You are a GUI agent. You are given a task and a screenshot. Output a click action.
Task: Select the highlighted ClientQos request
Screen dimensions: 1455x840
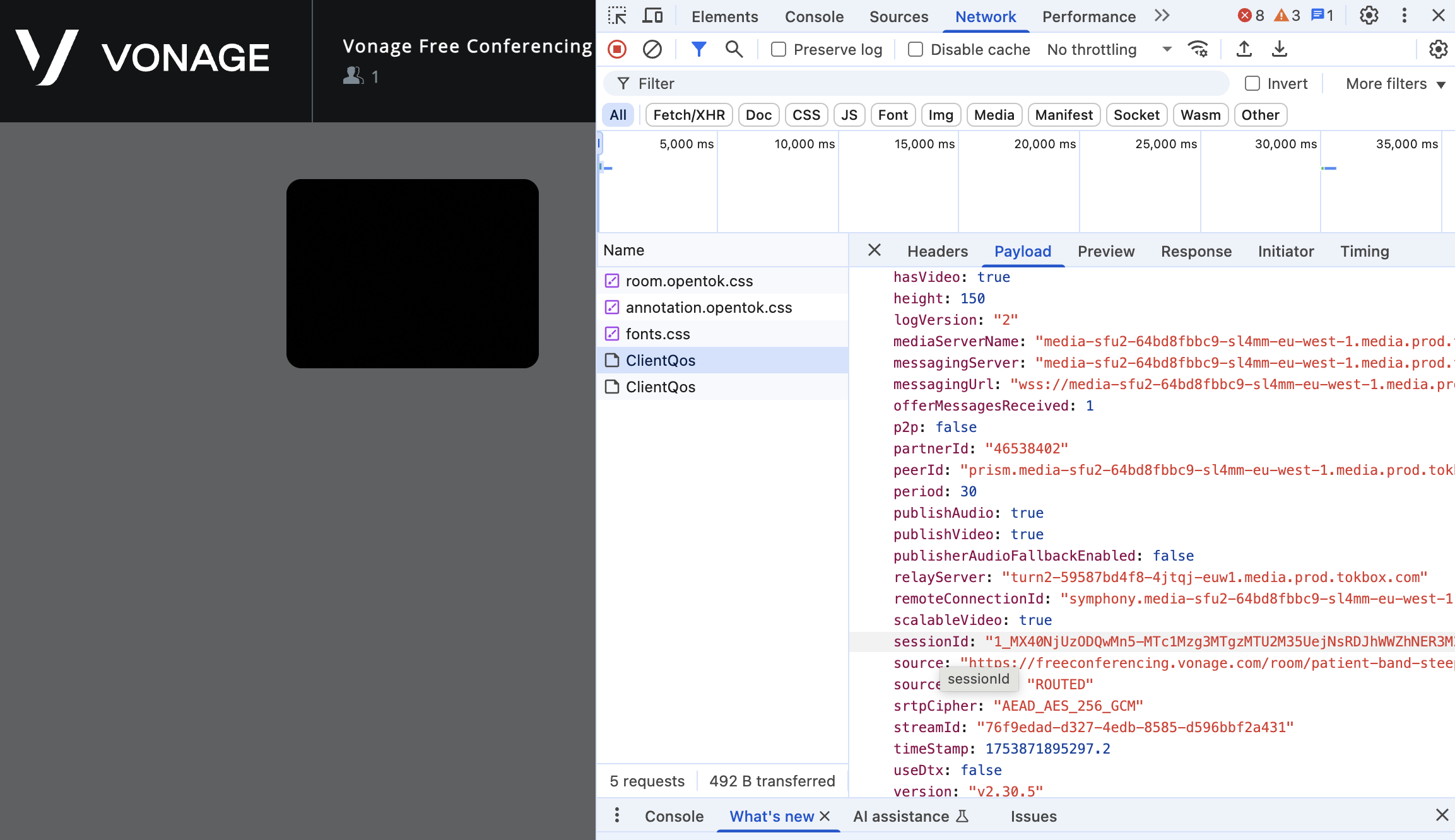tap(722, 360)
